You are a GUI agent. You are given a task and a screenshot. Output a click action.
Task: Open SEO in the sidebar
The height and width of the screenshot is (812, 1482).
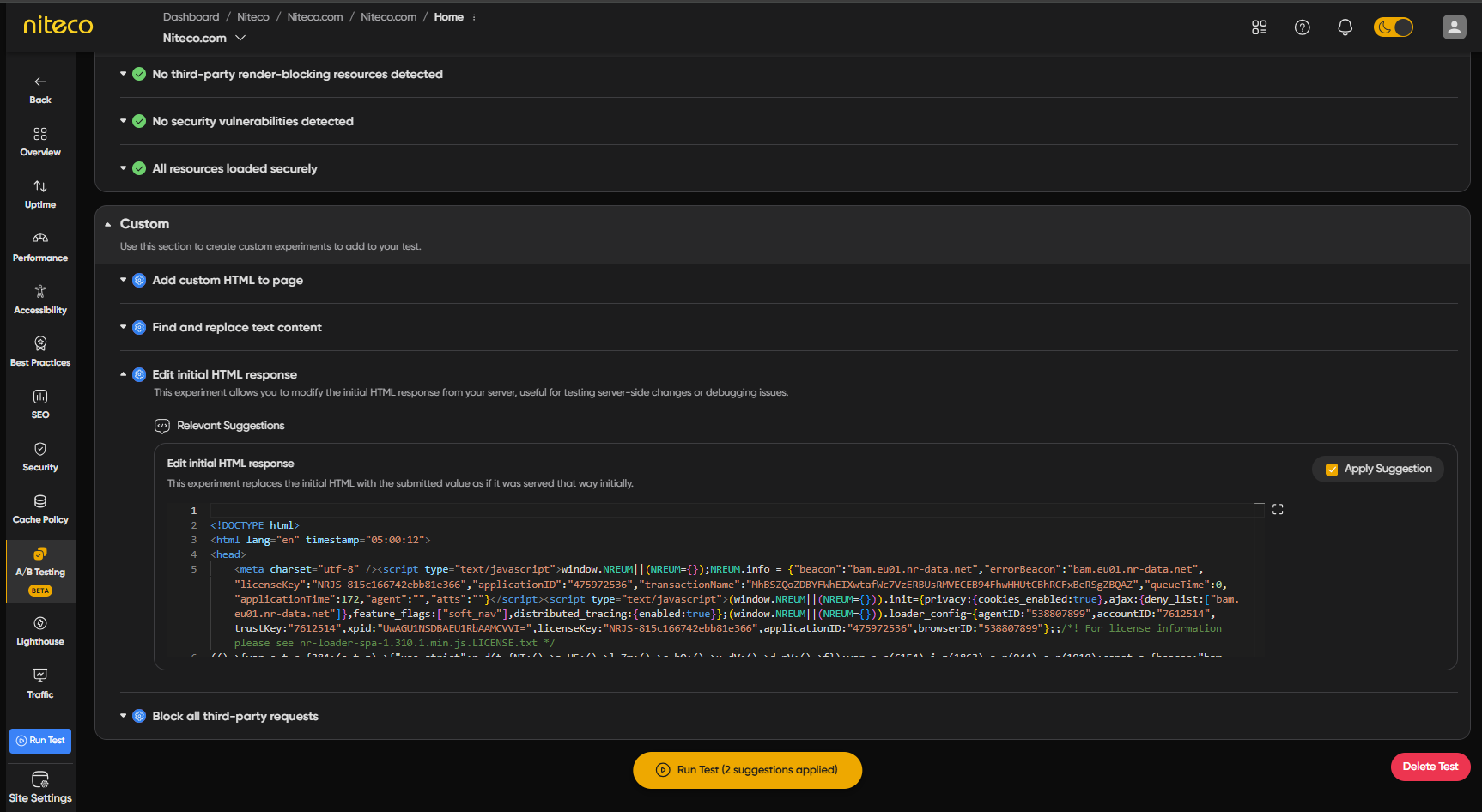point(40,404)
